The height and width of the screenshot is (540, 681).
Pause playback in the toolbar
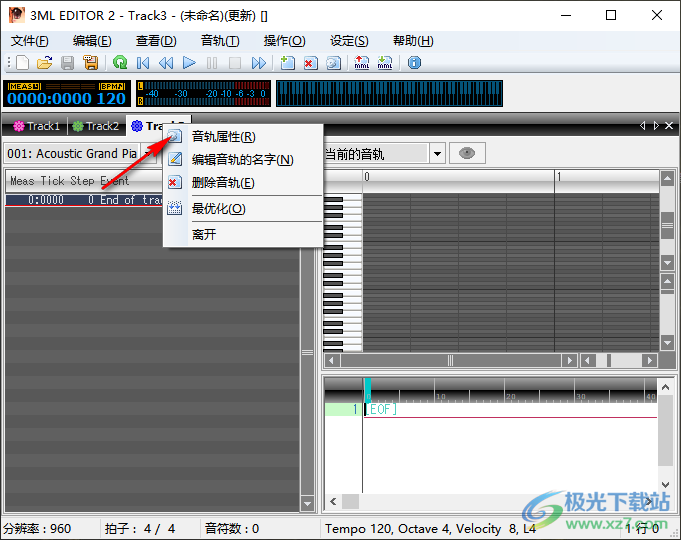coord(212,63)
